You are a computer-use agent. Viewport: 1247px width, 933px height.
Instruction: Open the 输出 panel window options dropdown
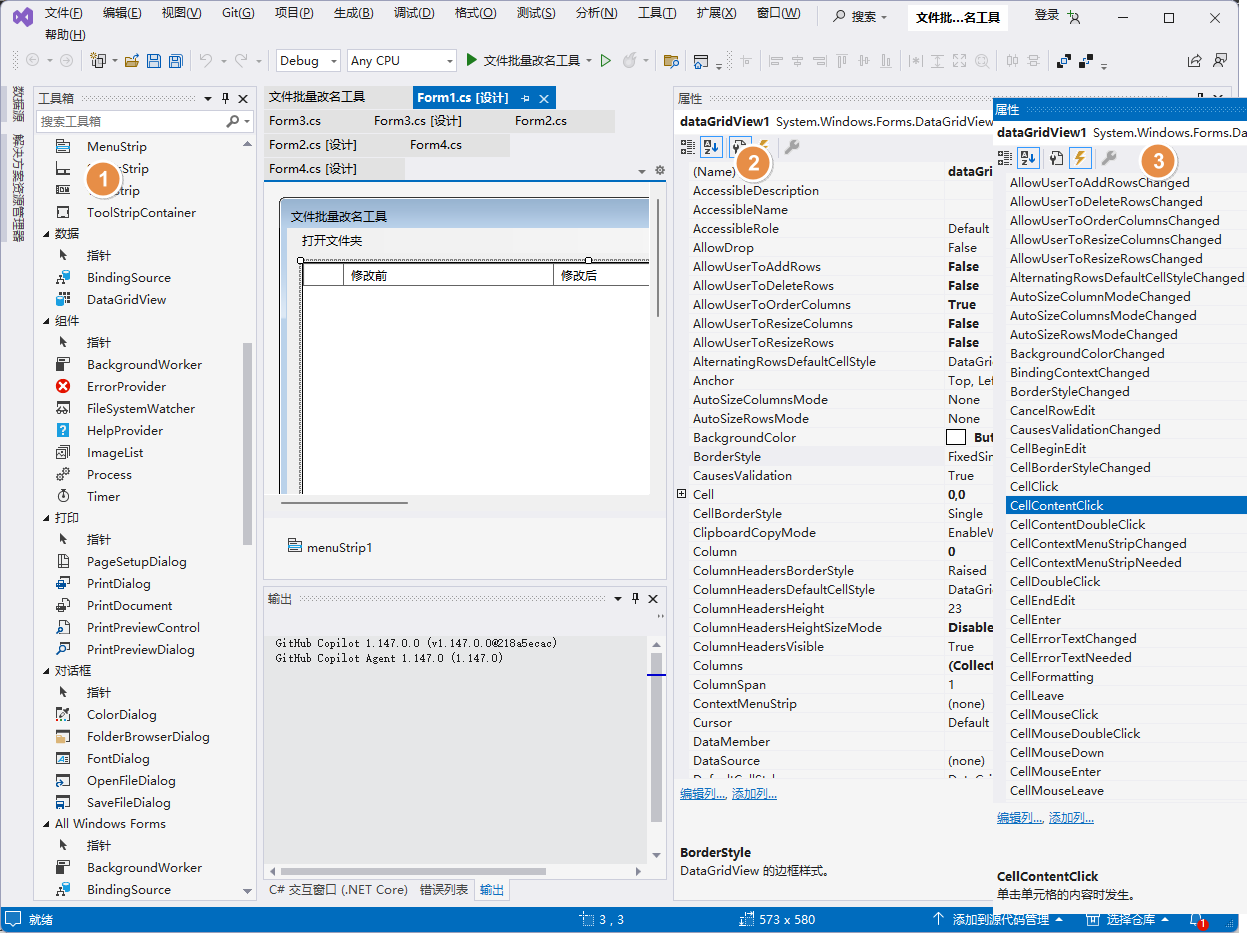point(617,598)
